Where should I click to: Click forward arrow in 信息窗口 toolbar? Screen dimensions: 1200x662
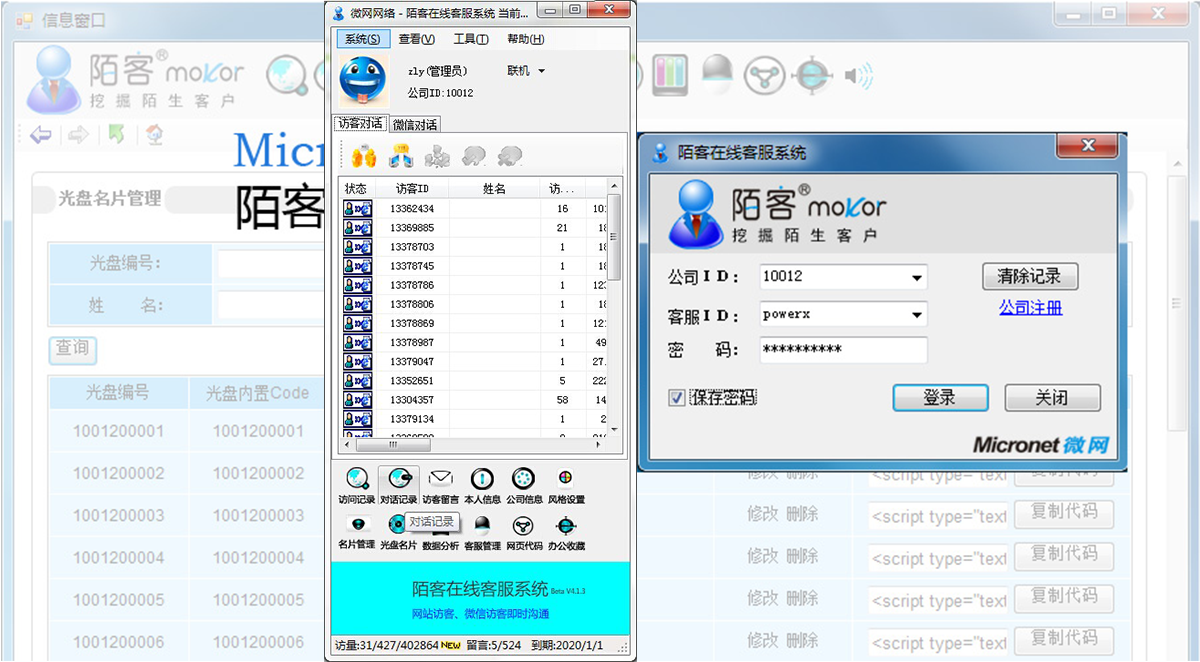coord(78,135)
